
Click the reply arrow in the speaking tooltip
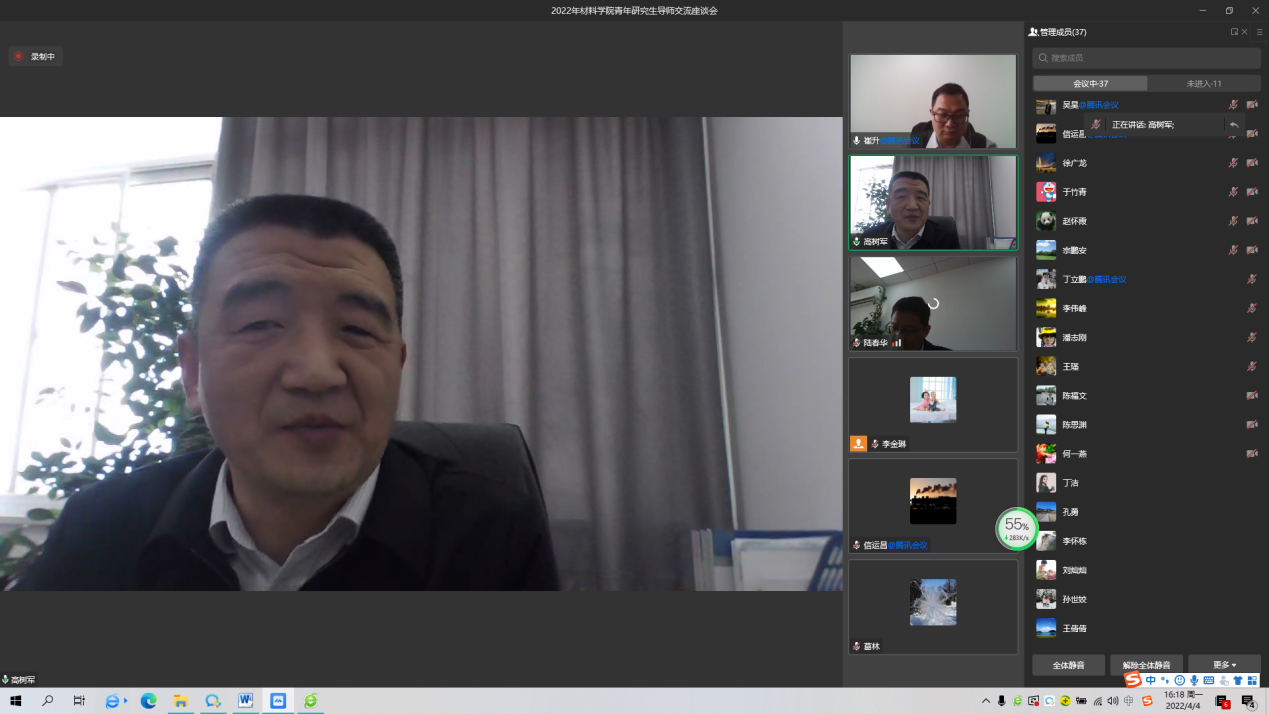pos(1234,125)
